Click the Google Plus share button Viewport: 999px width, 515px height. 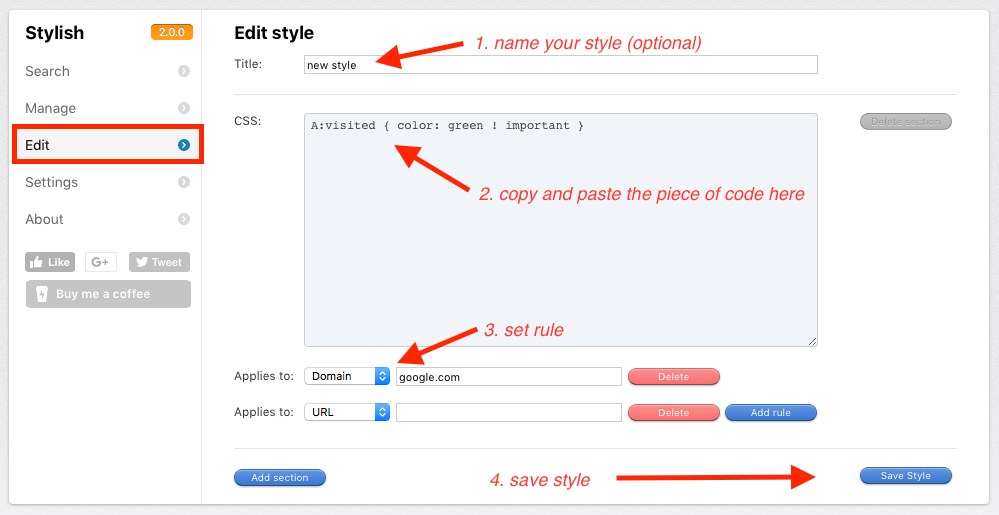100,262
